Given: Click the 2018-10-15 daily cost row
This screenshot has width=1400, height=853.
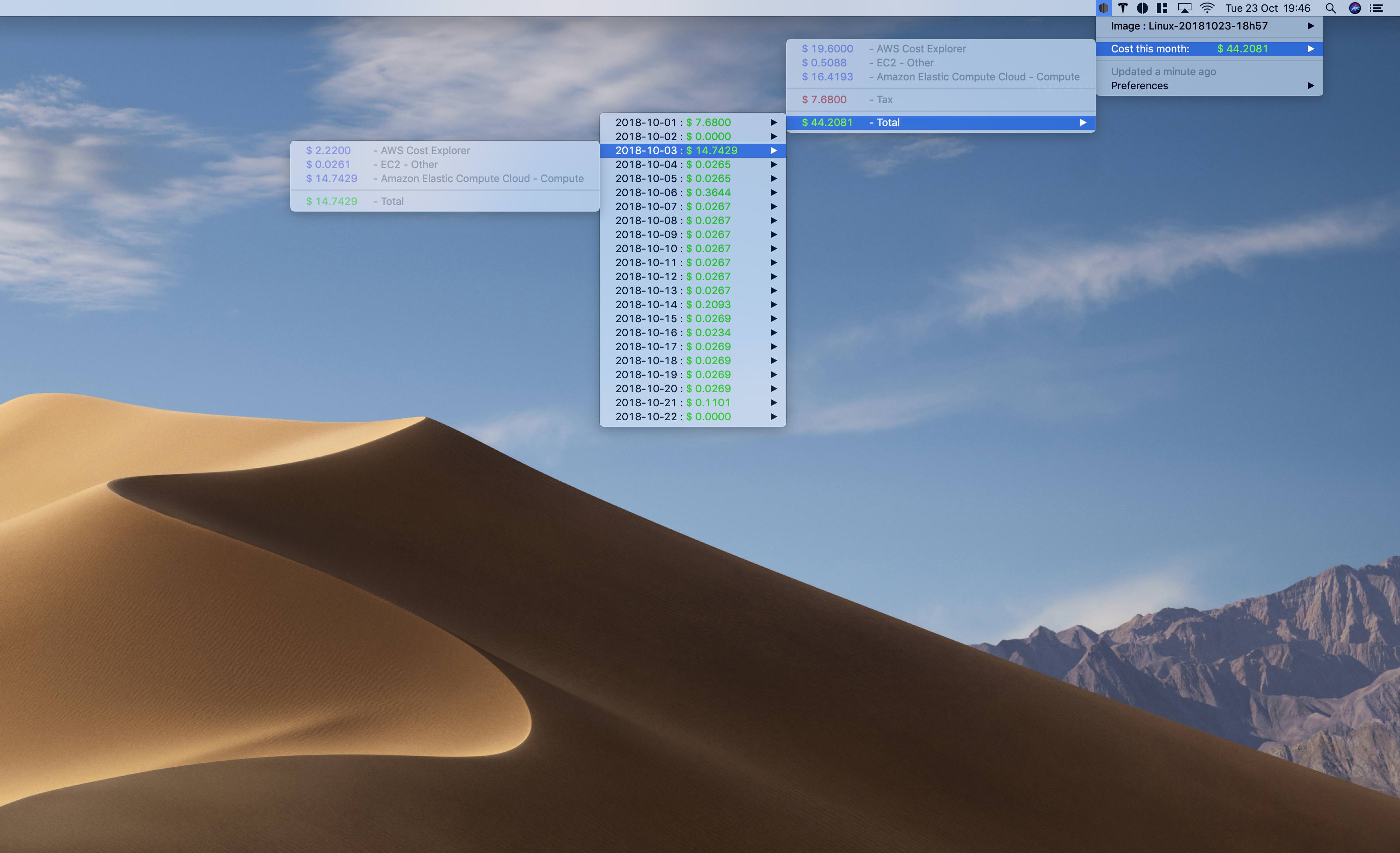Looking at the screenshot, I should click(x=693, y=318).
